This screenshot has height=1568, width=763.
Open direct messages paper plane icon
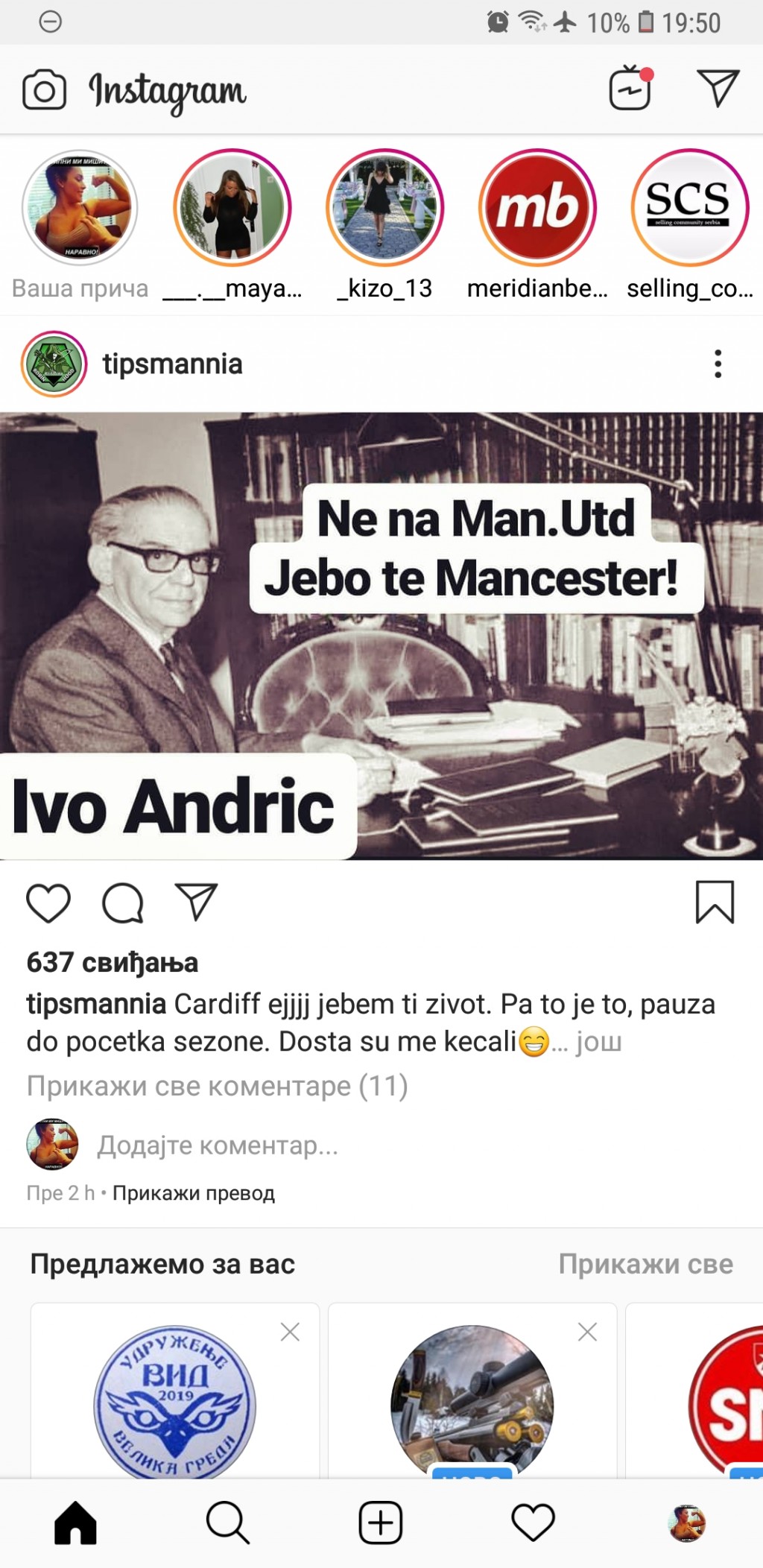[718, 88]
